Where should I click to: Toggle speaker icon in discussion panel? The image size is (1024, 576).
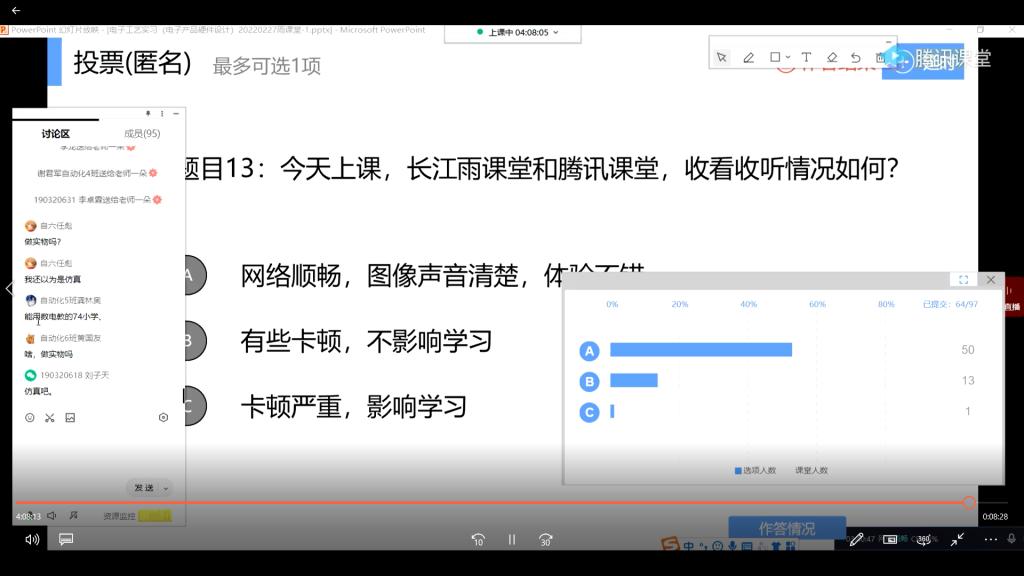click(x=52, y=515)
